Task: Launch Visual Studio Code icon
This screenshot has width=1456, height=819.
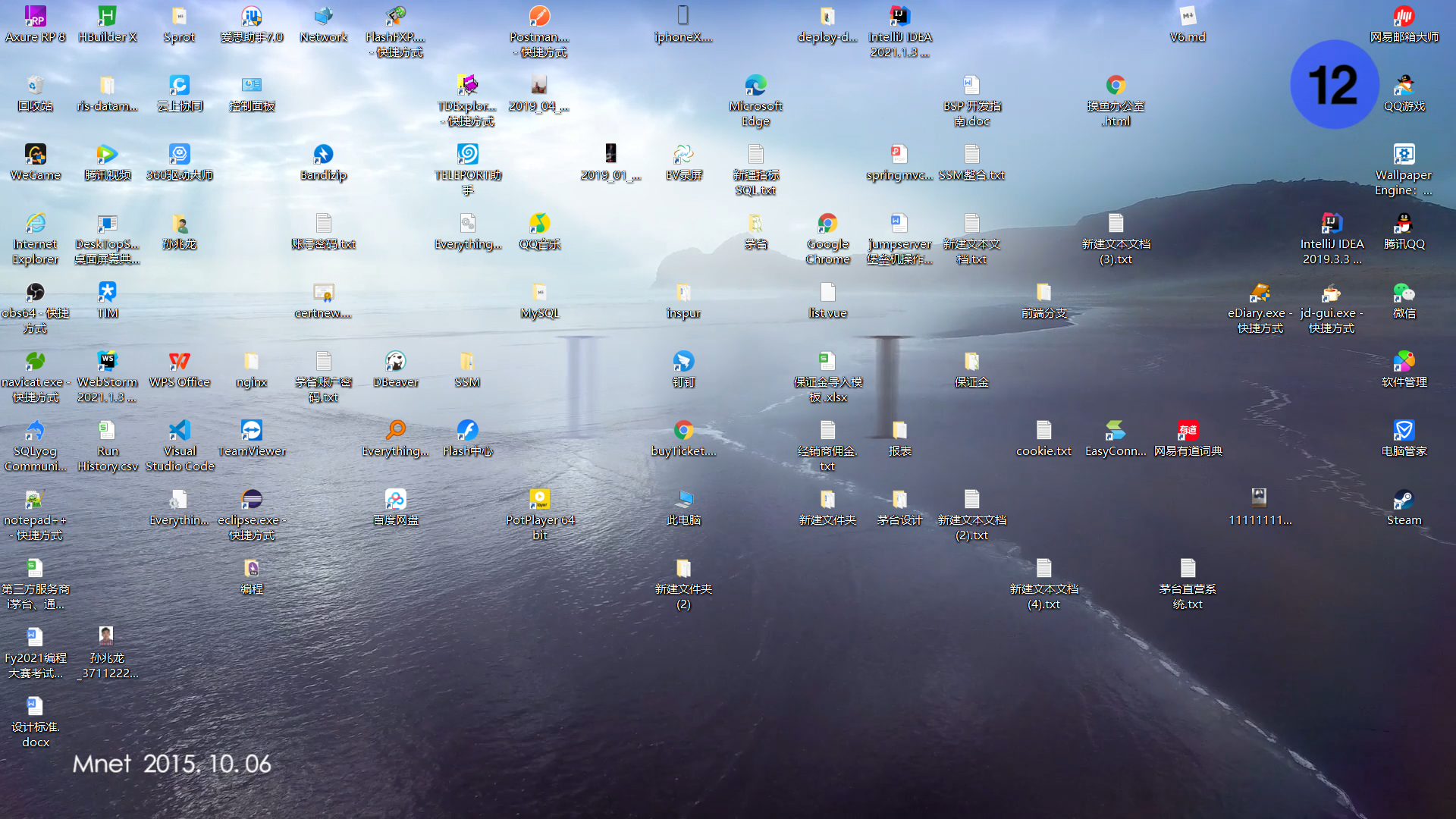Action: click(180, 446)
